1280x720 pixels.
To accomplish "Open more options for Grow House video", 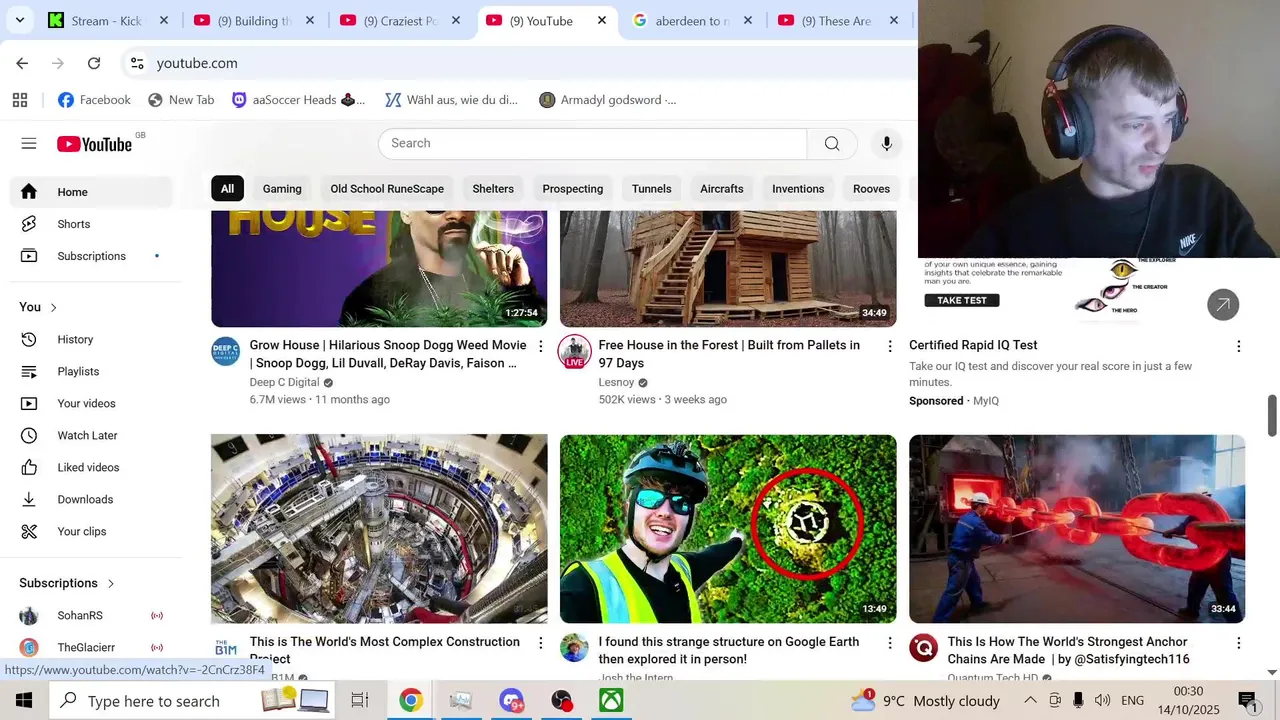I will point(541,346).
